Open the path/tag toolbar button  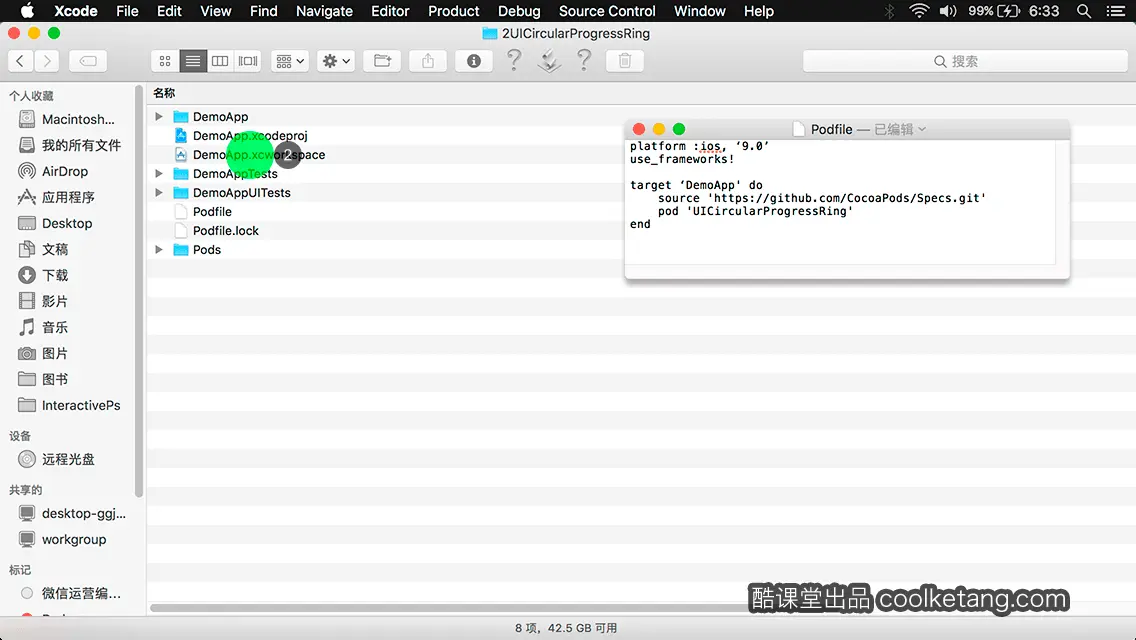(88, 61)
